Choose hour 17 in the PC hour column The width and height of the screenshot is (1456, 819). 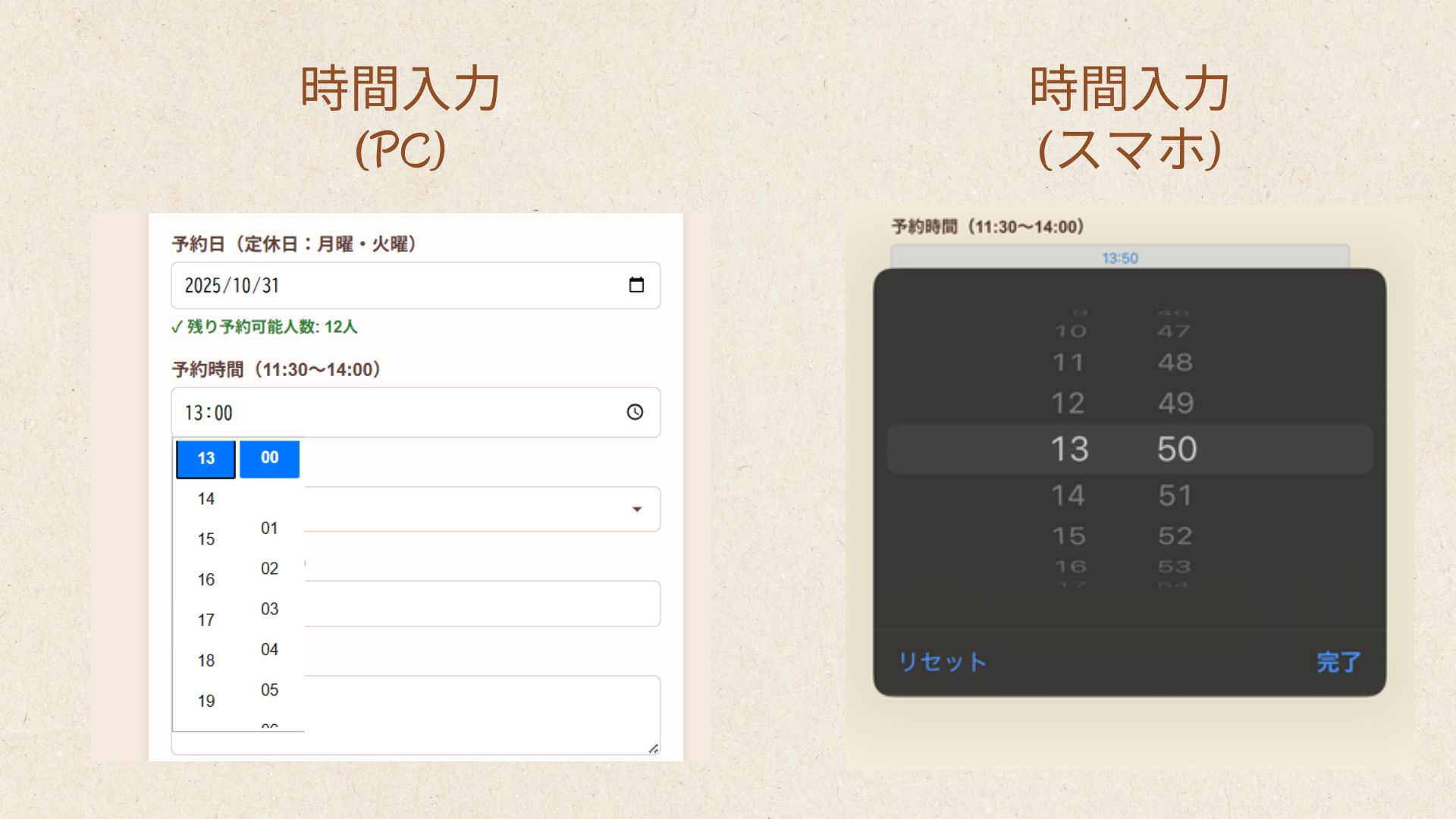coord(206,620)
